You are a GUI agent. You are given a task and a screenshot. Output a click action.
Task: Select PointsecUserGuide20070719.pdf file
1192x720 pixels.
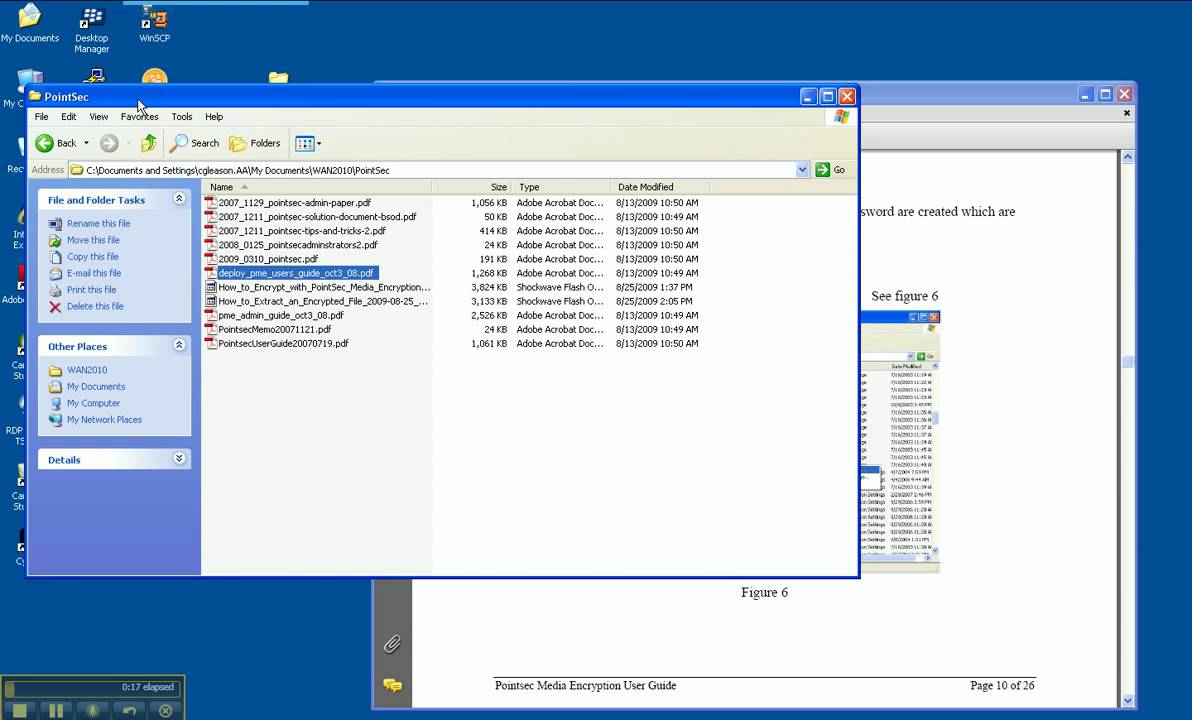click(283, 344)
